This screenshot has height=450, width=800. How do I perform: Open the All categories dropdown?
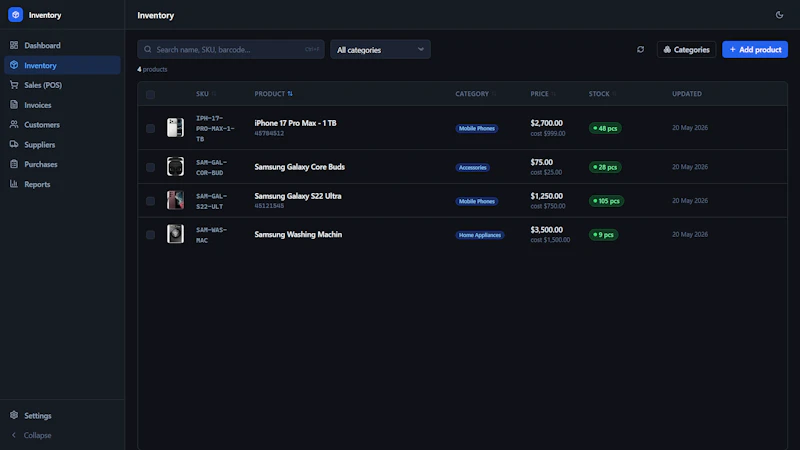click(380, 49)
